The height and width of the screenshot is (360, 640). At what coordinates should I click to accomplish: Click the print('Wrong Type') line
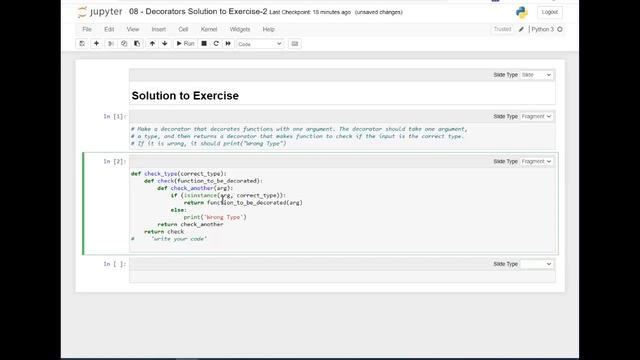click(x=215, y=217)
